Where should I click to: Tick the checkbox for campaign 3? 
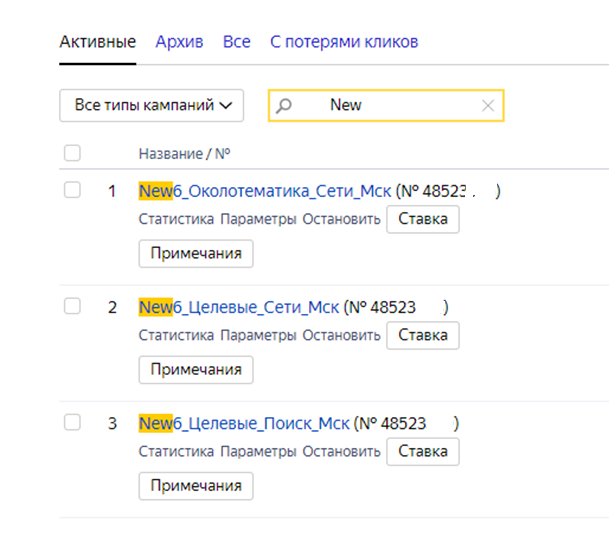click(72, 422)
